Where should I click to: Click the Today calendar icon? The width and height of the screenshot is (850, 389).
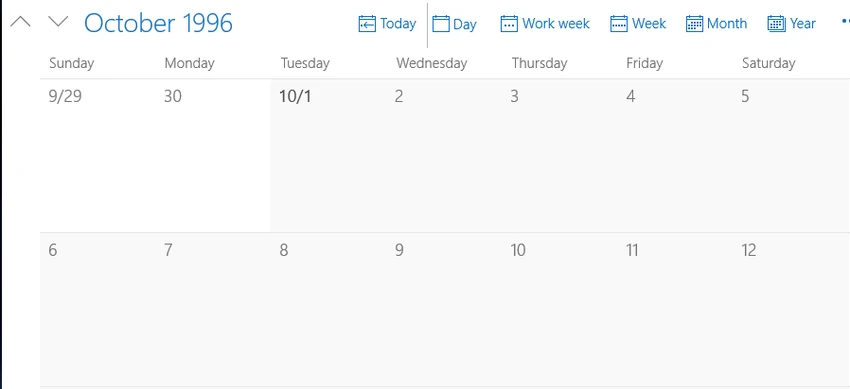[x=367, y=24]
